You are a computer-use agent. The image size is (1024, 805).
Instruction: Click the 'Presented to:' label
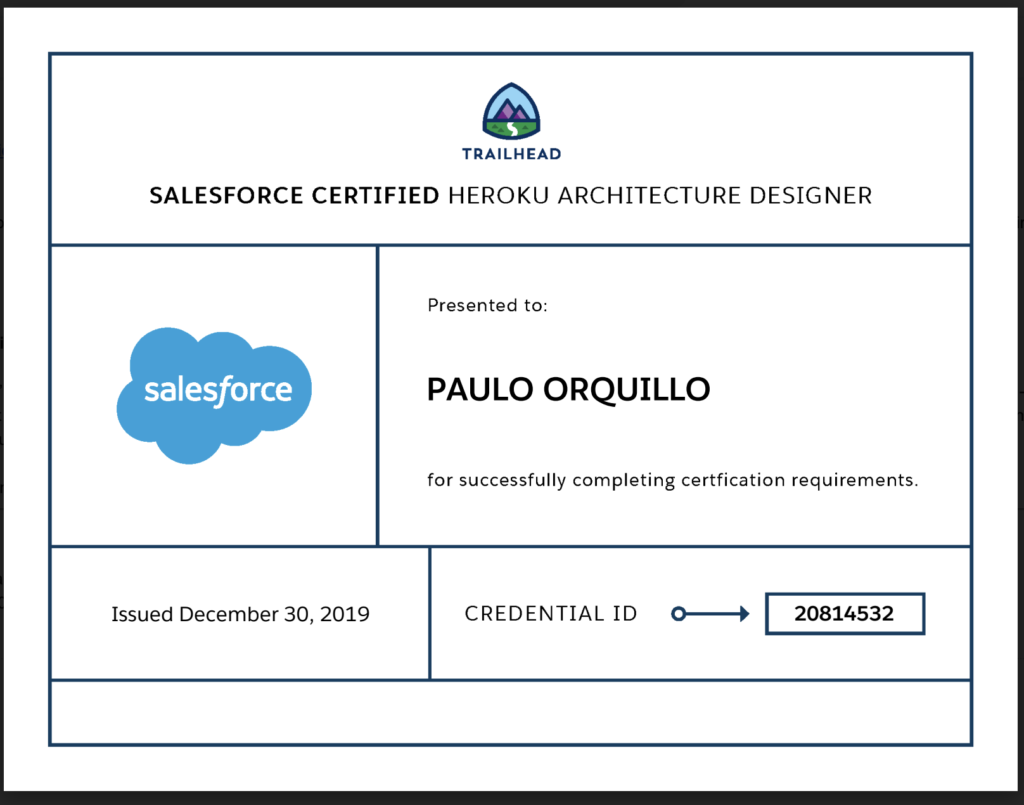[x=487, y=305]
